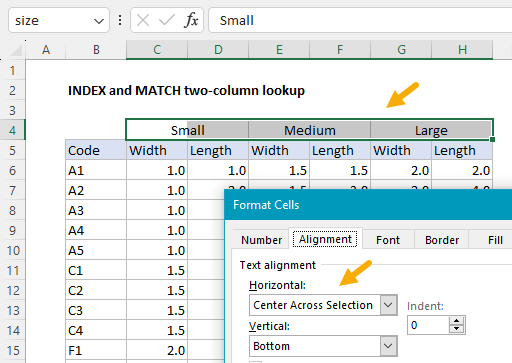Select Width cell under Small
The height and width of the screenshot is (363, 512).
[157, 150]
